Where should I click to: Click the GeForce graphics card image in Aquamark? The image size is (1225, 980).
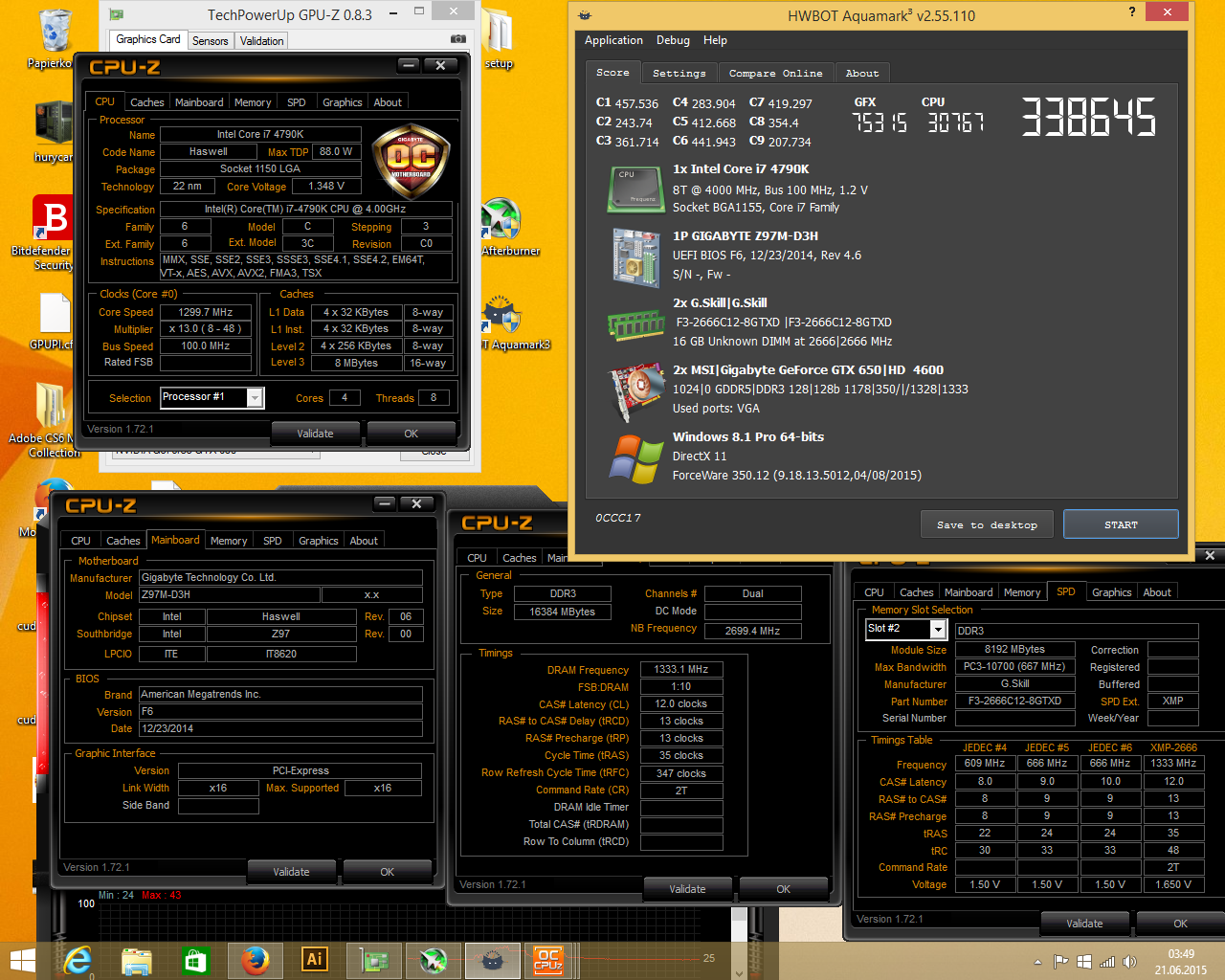pos(636,392)
